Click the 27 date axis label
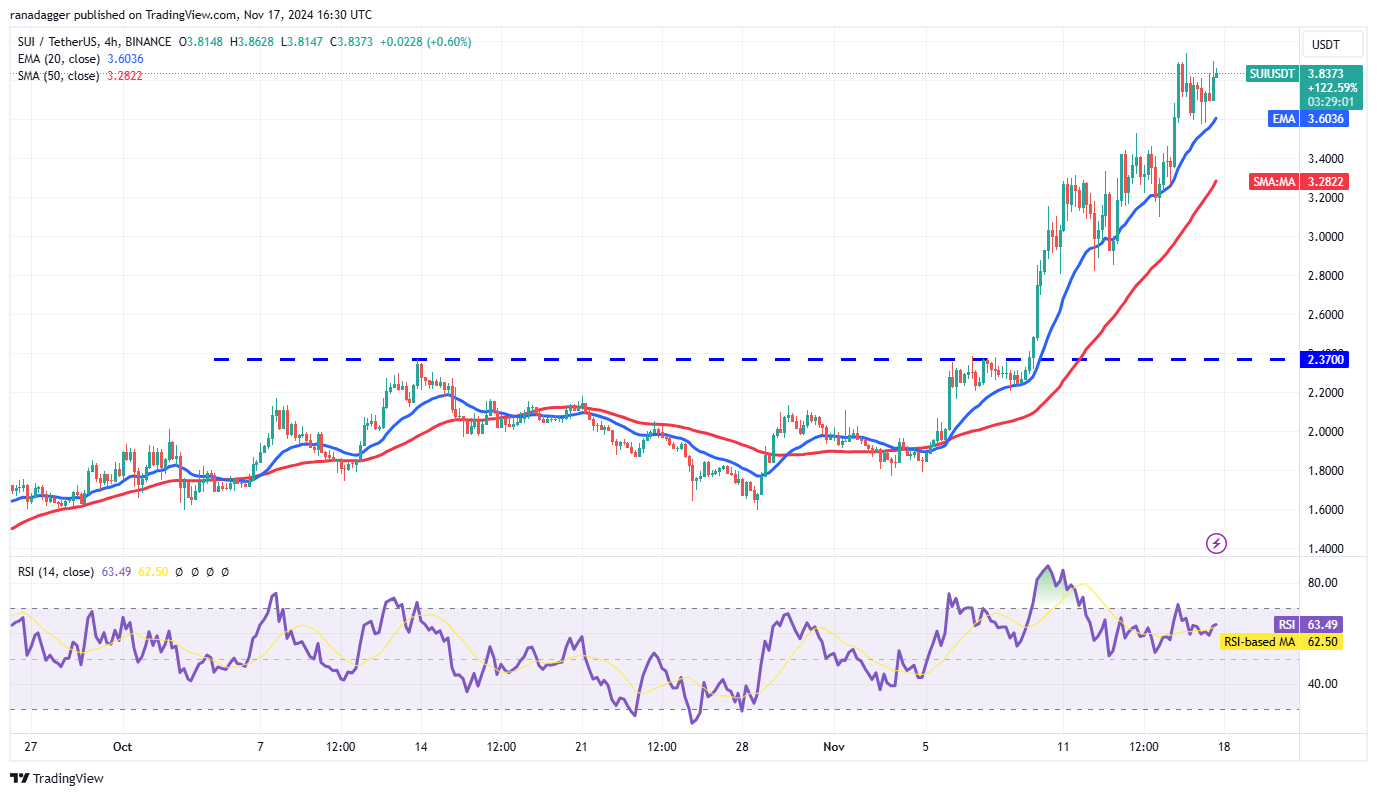1377x796 pixels. (x=31, y=747)
